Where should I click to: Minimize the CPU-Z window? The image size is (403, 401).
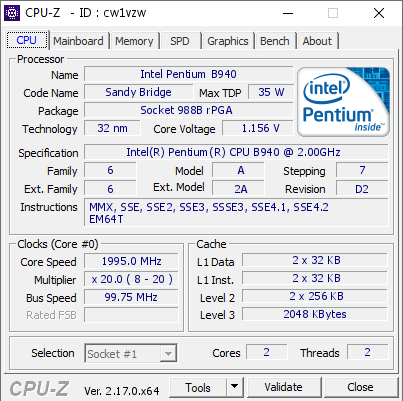click(x=288, y=13)
